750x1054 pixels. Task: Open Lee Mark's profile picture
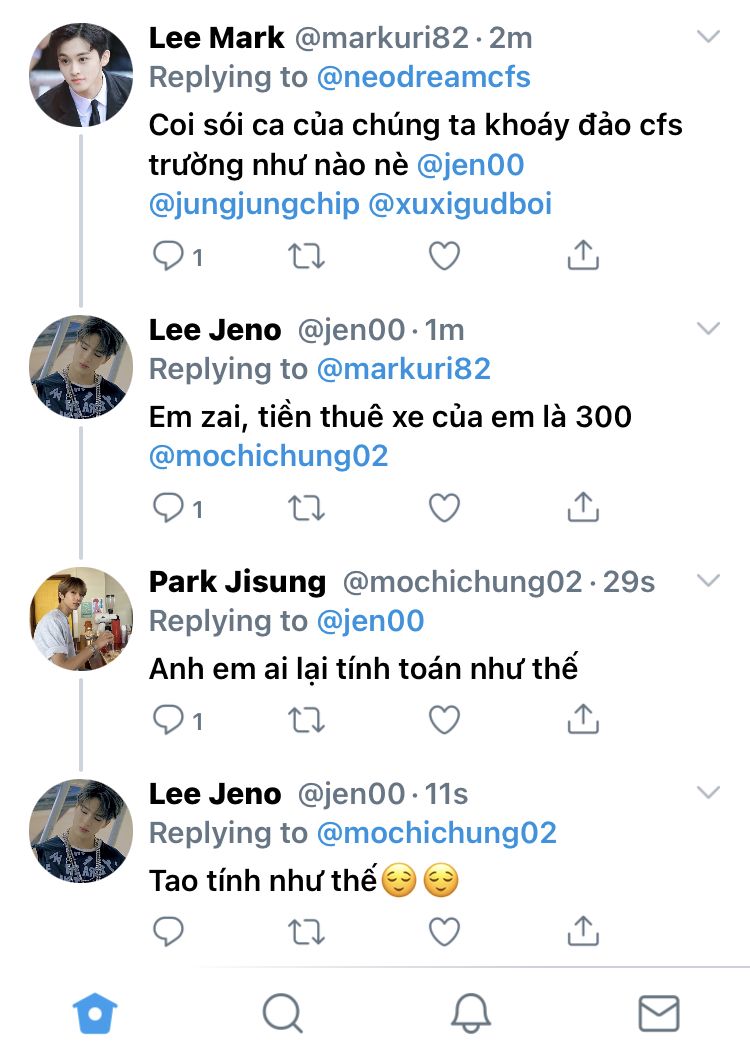coord(81,75)
